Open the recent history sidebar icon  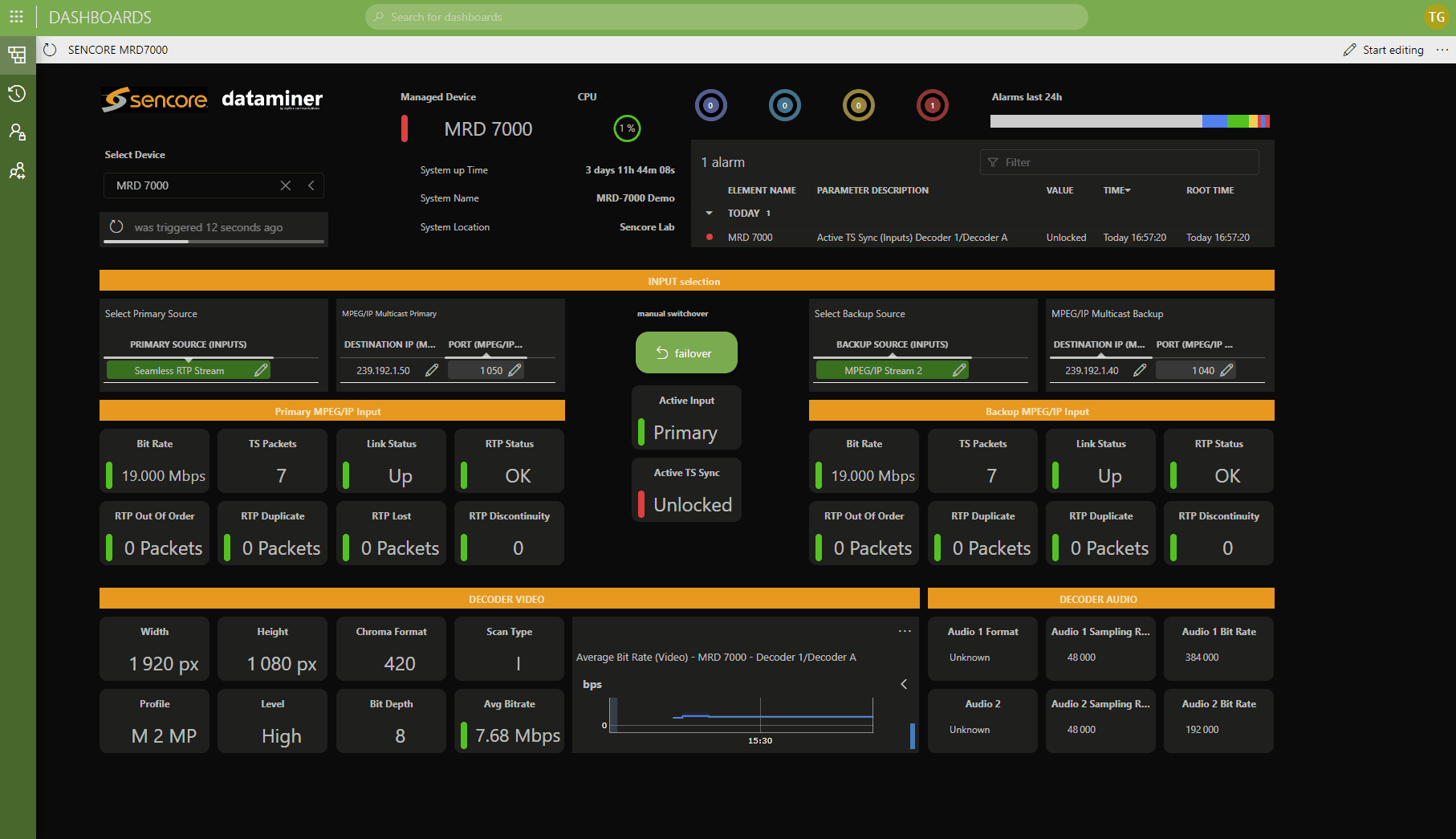(17, 93)
